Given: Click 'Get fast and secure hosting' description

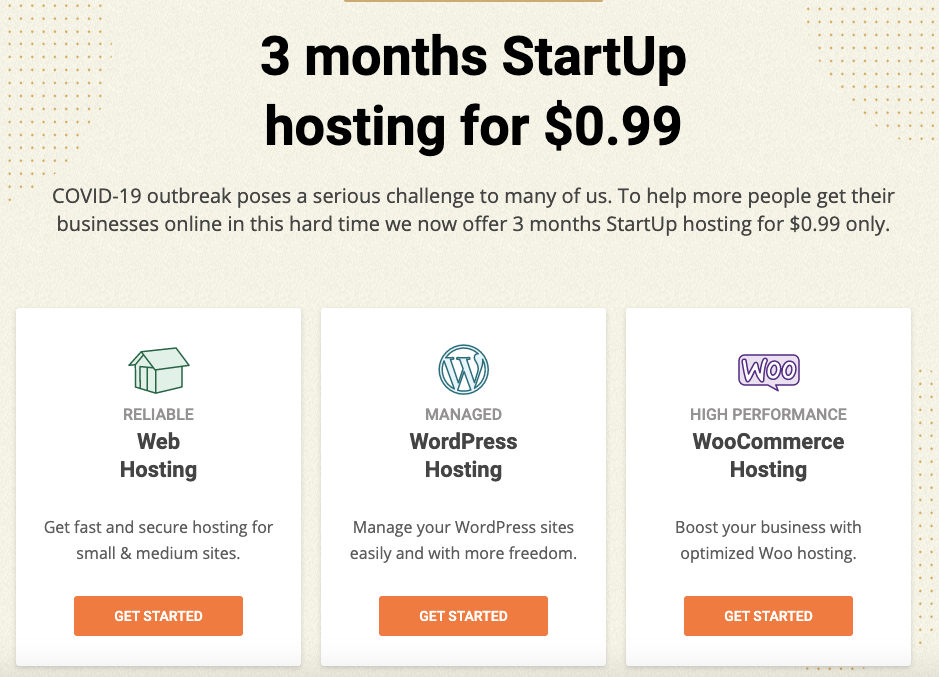Looking at the screenshot, I should click(158, 540).
